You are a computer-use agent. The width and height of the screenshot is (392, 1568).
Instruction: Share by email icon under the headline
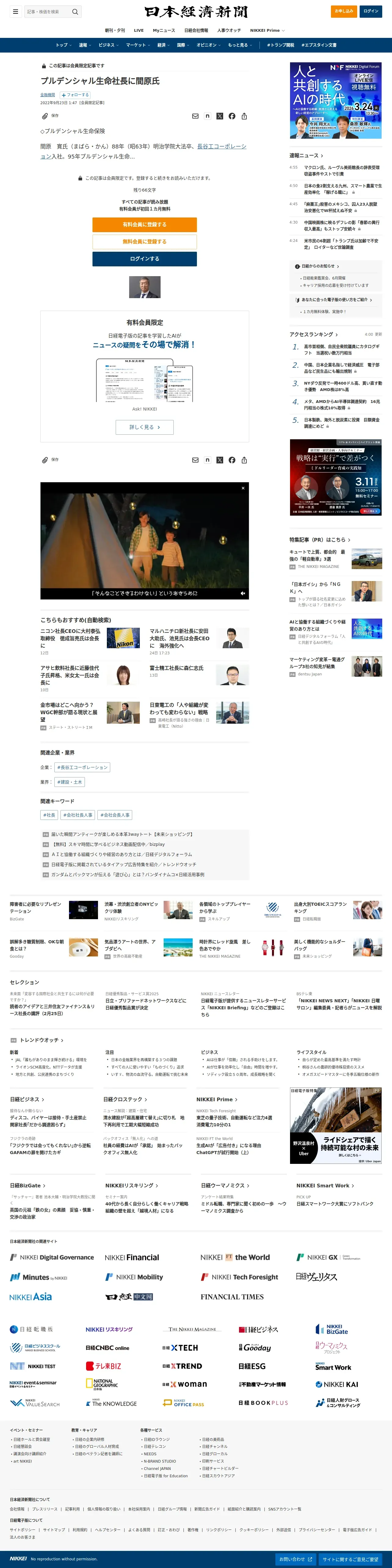pos(195,116)
